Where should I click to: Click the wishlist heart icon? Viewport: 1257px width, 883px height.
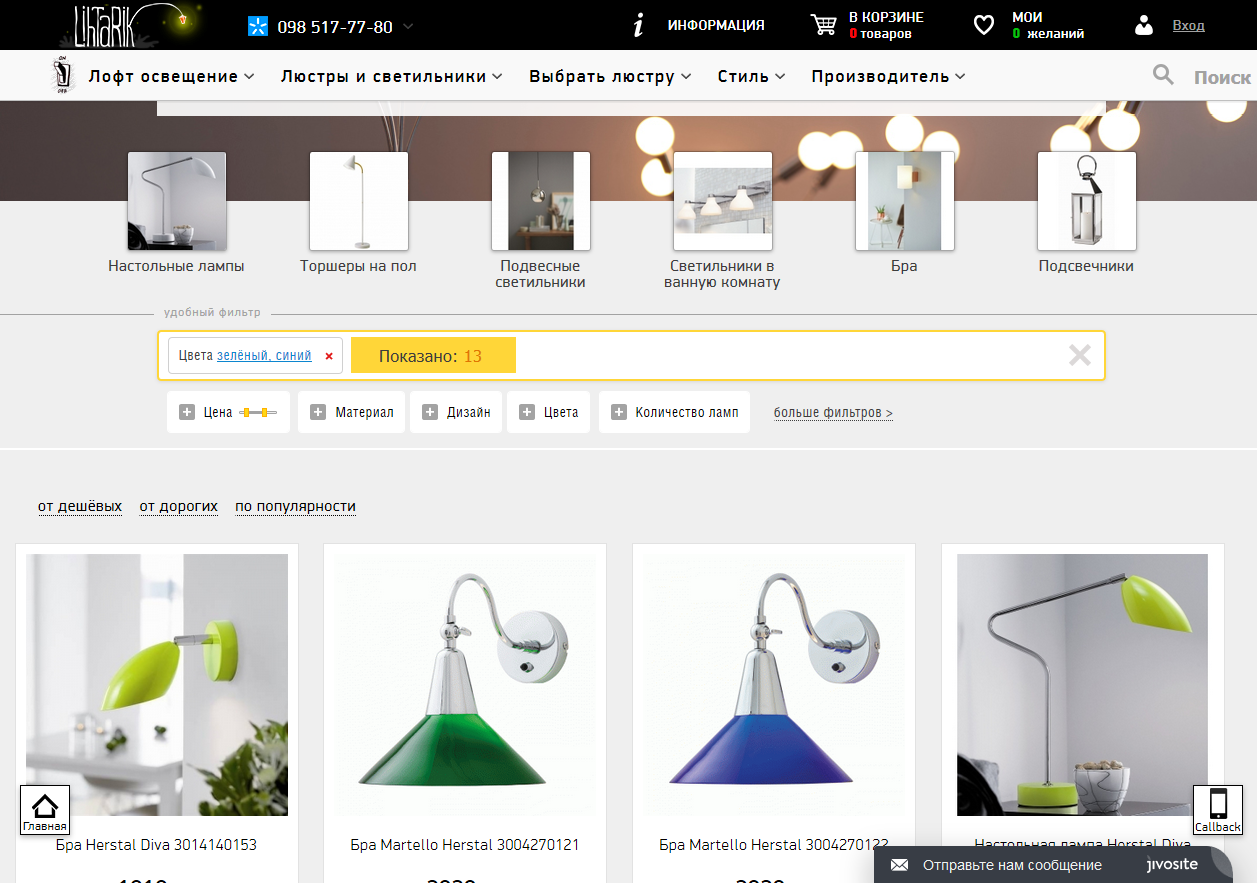click(984, 25)
